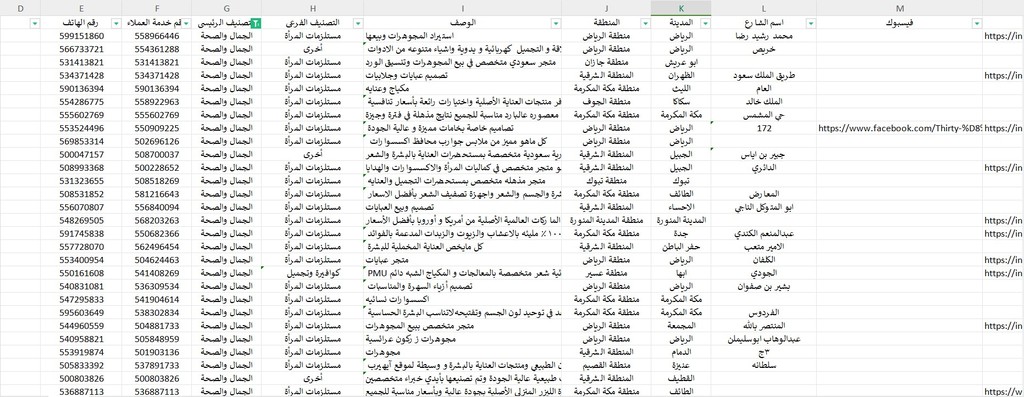The width and height of the screenshot is (1024, 397).
Task: Select street cell طريق الملك سعود
Action: pos(764,76)
